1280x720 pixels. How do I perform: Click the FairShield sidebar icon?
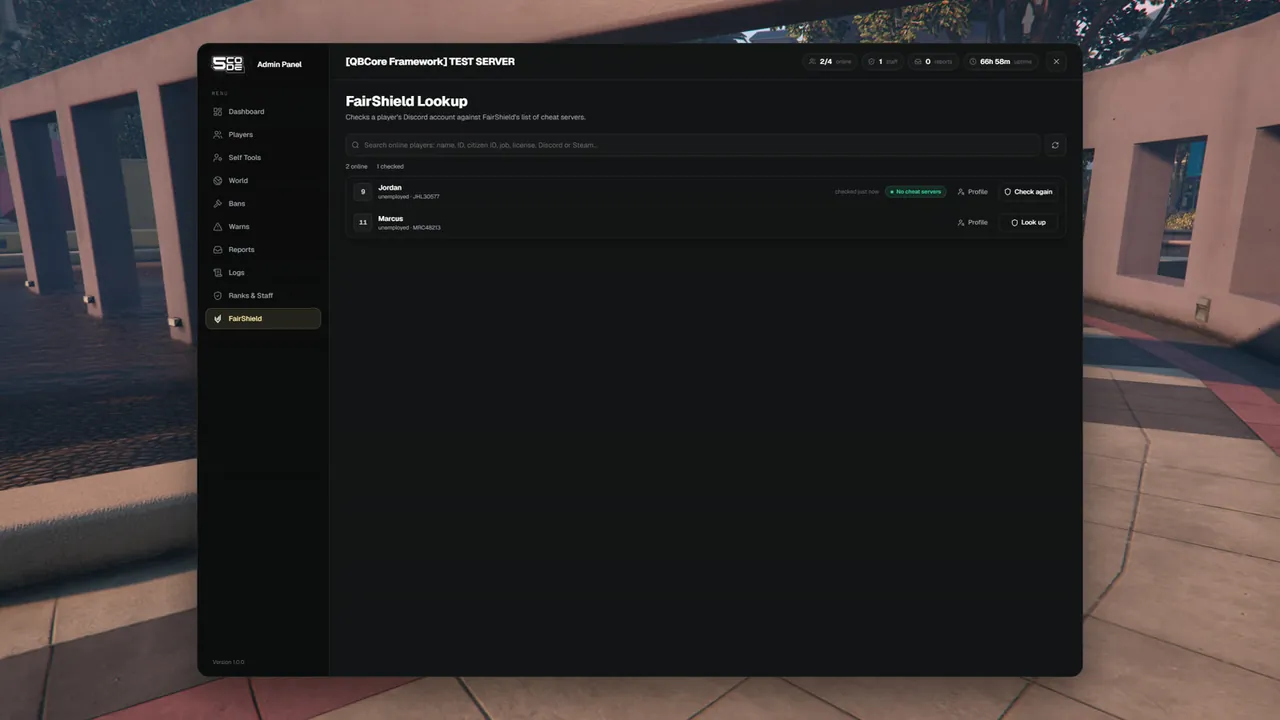pos(218,319)
